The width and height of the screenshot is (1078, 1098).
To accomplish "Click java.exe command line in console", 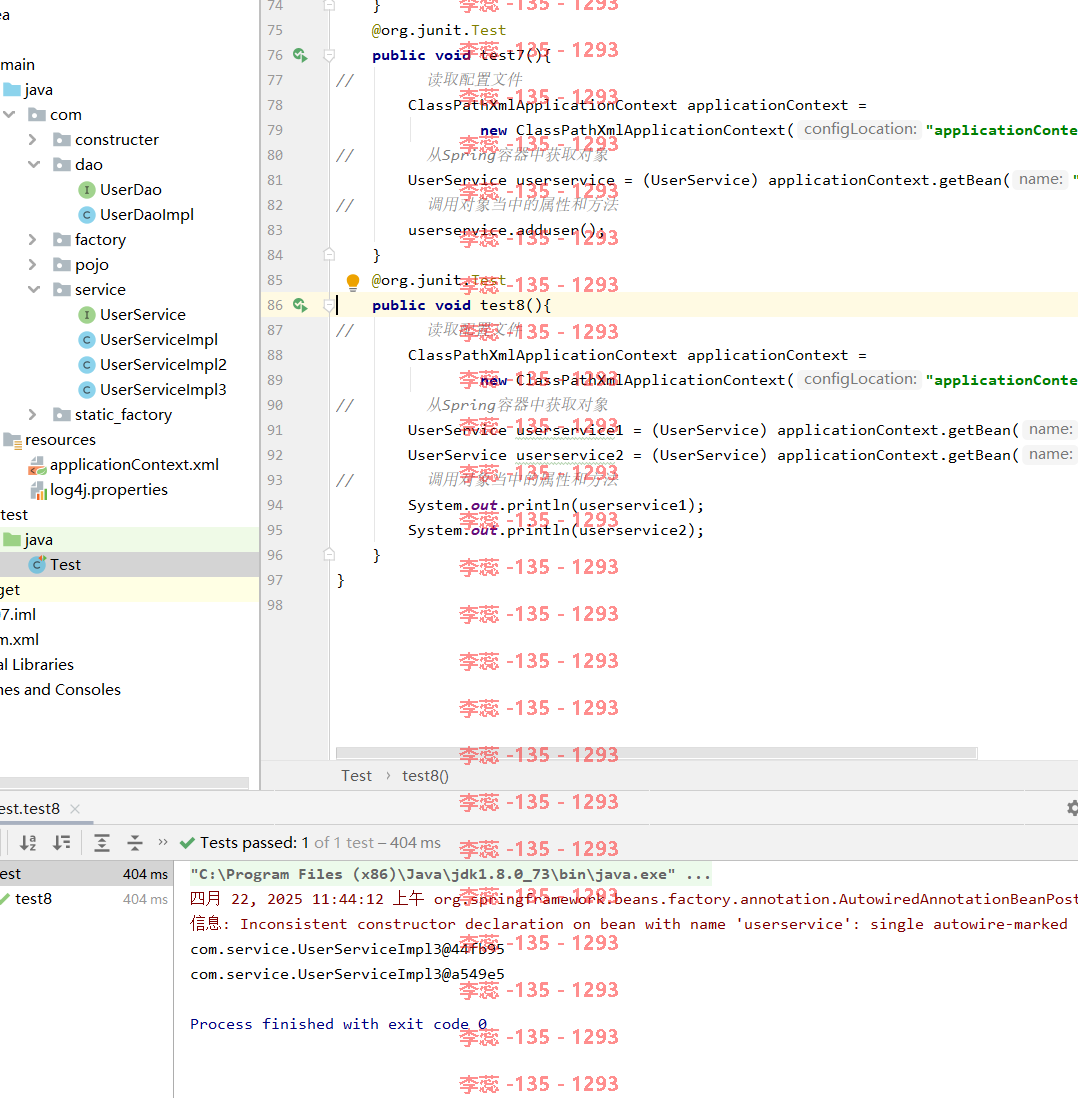I will (450, 874).
